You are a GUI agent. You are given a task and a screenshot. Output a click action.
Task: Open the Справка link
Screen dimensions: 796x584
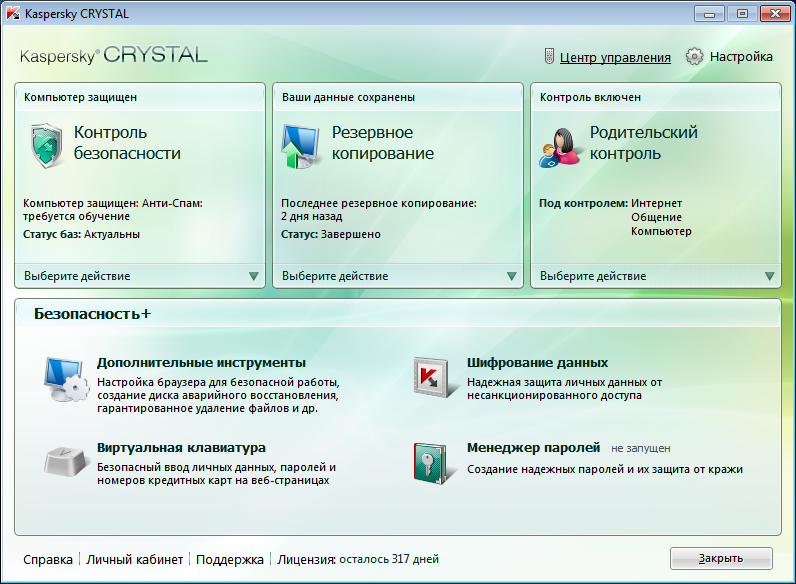click(x=48, y=559)
